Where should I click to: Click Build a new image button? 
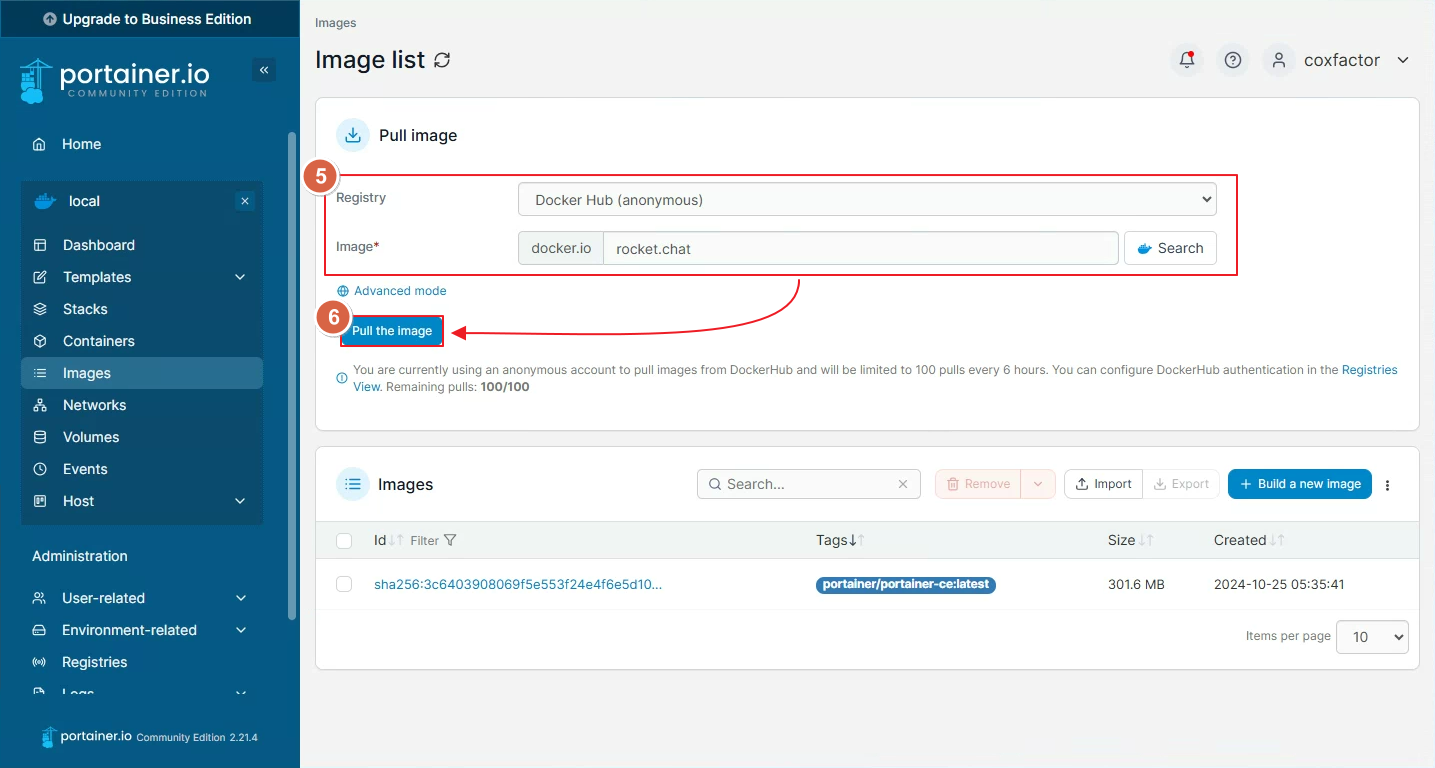point(1300,484)
